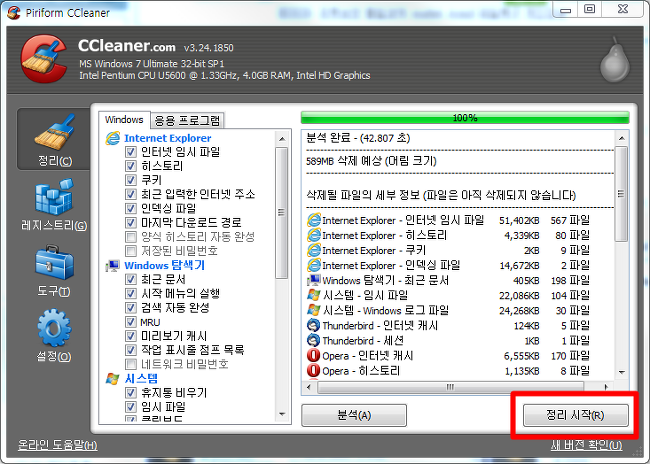Toggle 작업 표시줄 점프 목록 checkbox
650x464 pixels.
point(131,350)
